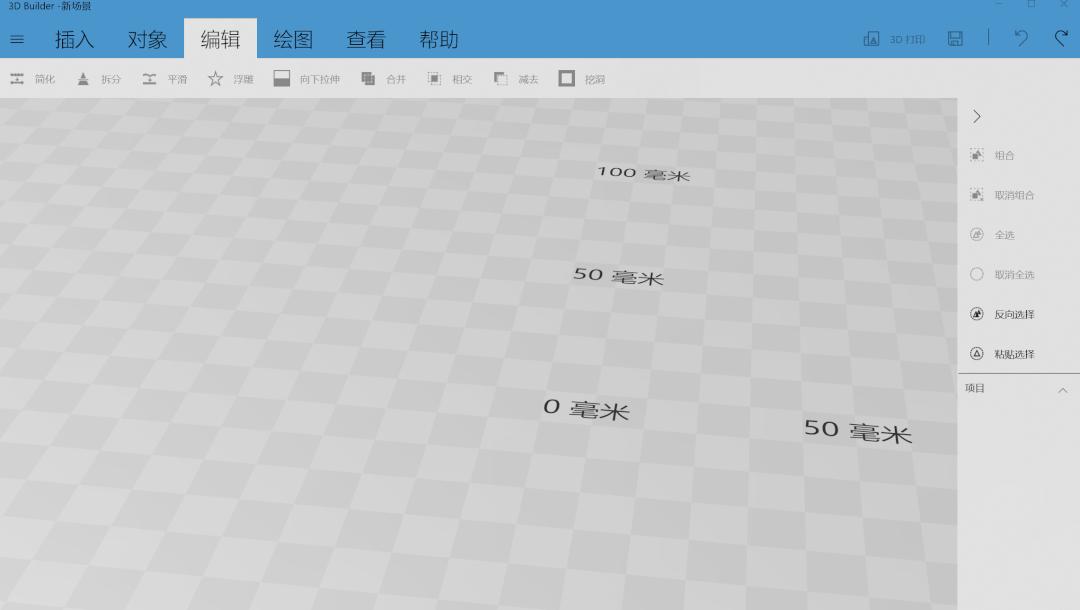Select the Simplify (简化) tool
1080x610 pixels.
pos(33,78)
